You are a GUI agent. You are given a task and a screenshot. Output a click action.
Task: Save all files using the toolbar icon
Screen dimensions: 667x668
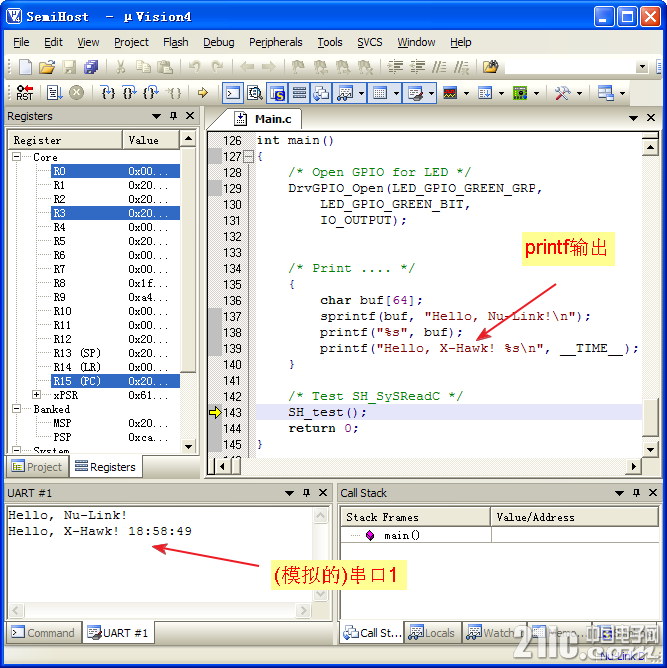91,67
